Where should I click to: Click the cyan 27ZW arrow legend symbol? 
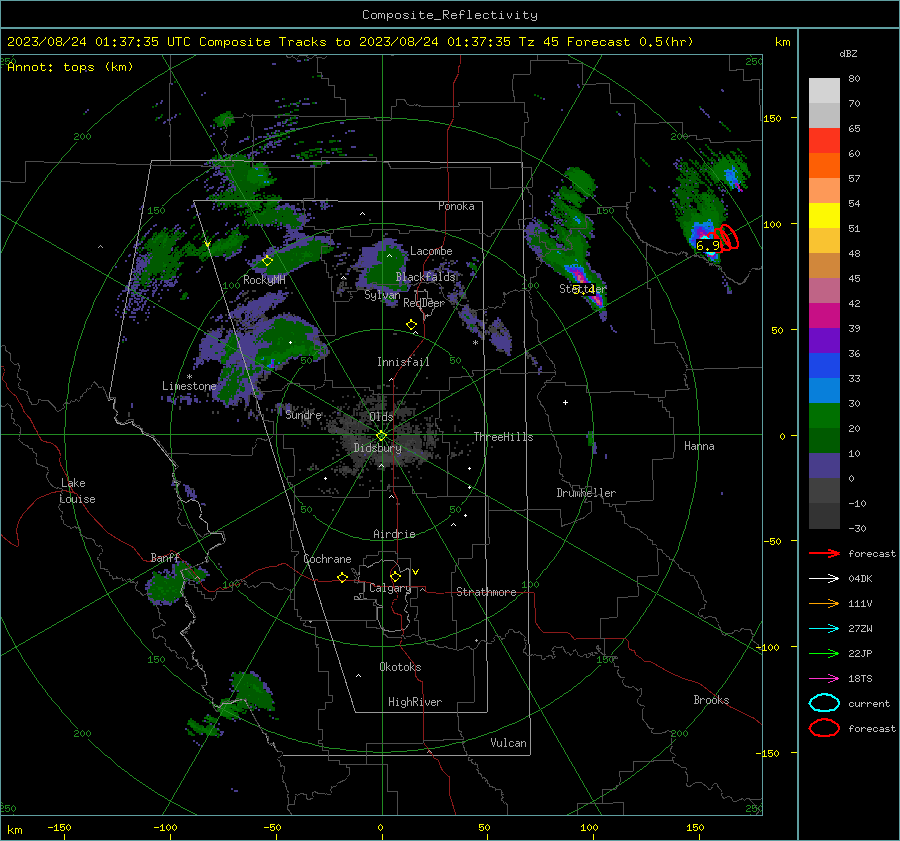coord(824,629)
